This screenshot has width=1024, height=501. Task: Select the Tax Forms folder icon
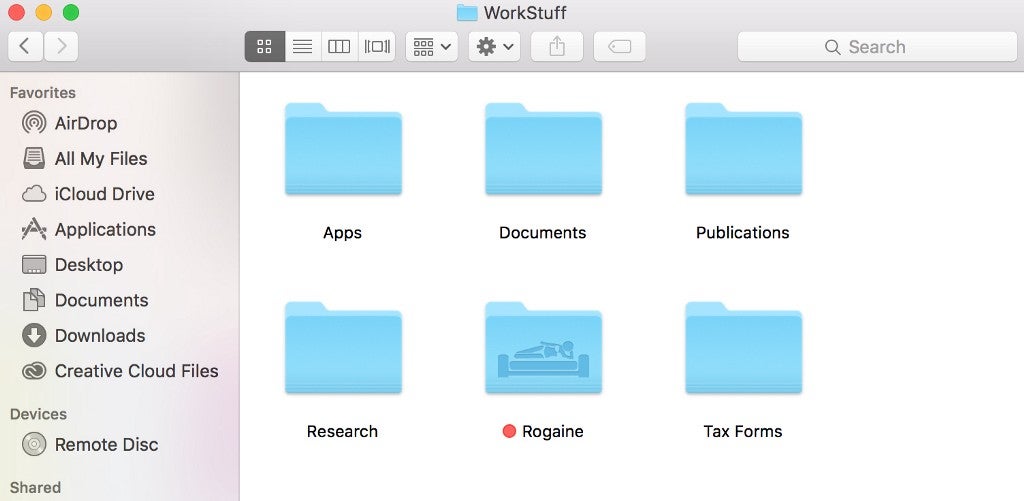pos(743,348)
